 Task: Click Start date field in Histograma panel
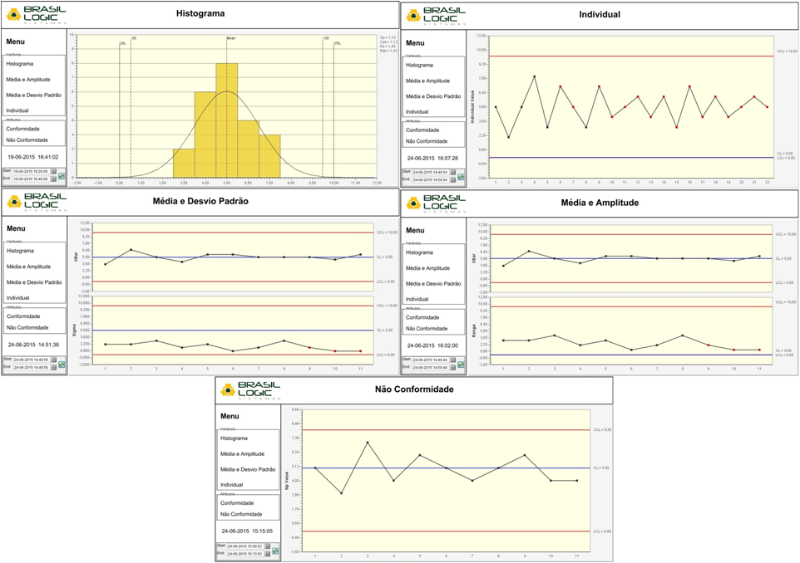(x=30, y=172)
